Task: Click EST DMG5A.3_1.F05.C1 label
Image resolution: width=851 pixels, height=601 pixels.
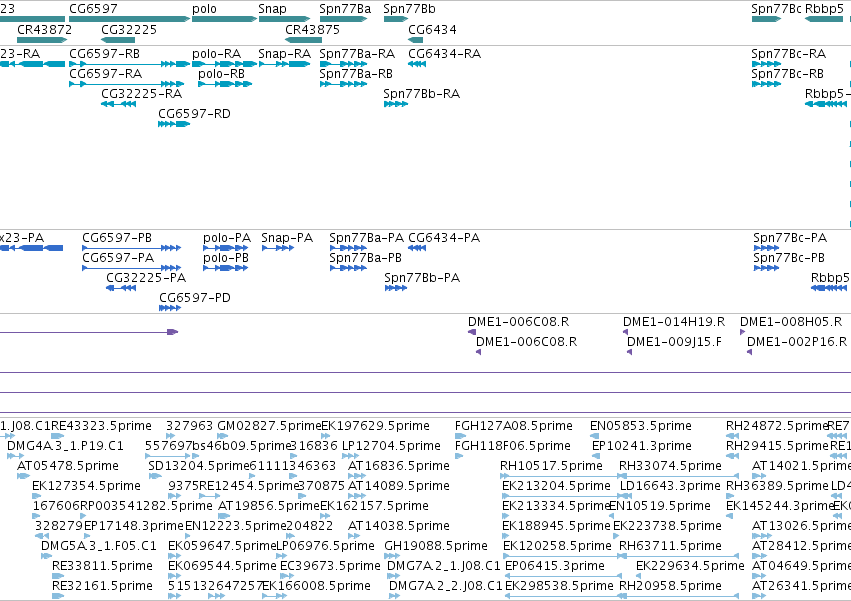Action: point(99,546)
